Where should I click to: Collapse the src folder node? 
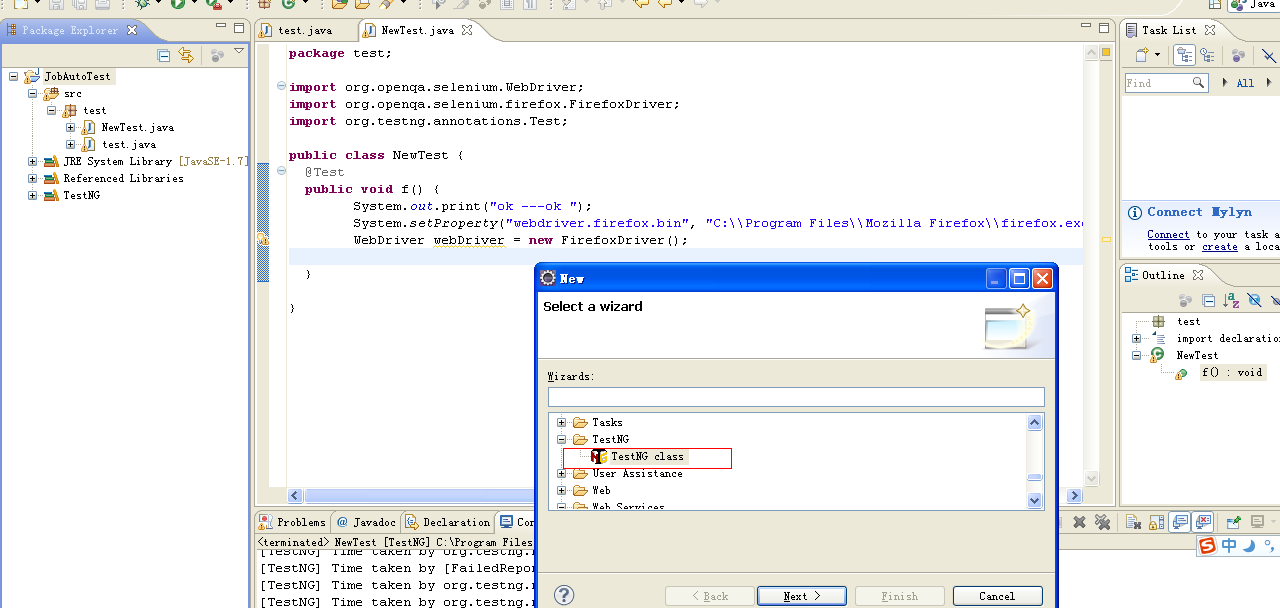pos(33,93)
